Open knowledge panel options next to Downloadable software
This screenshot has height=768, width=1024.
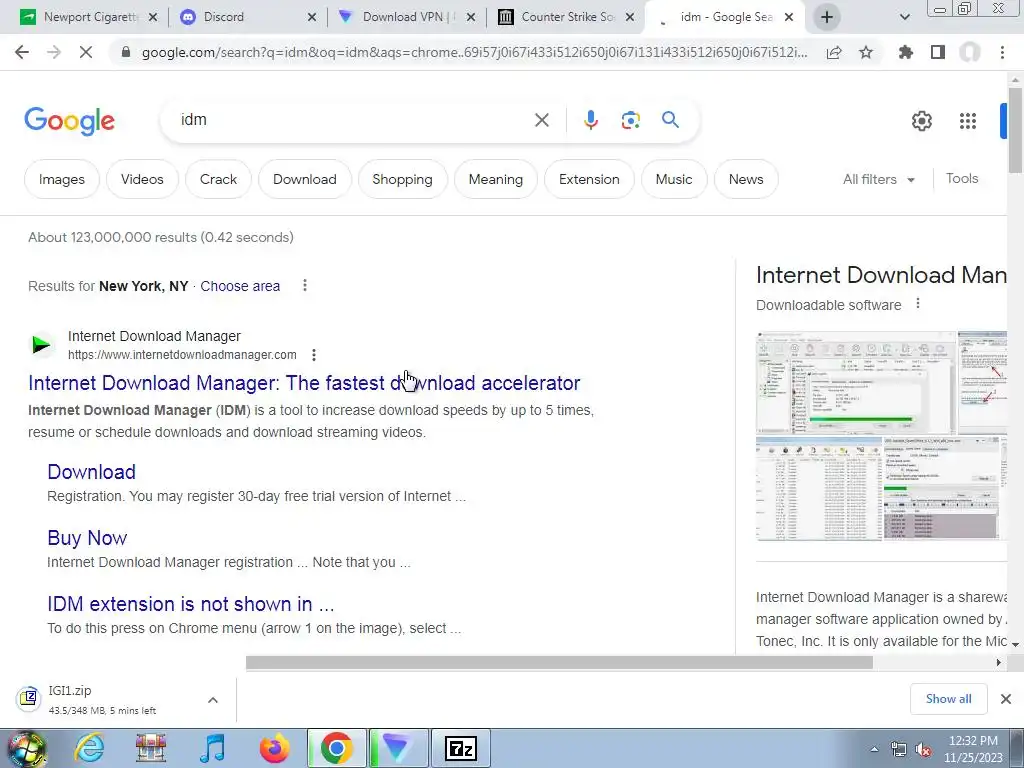pyautogui.click(x=918, y=304)
